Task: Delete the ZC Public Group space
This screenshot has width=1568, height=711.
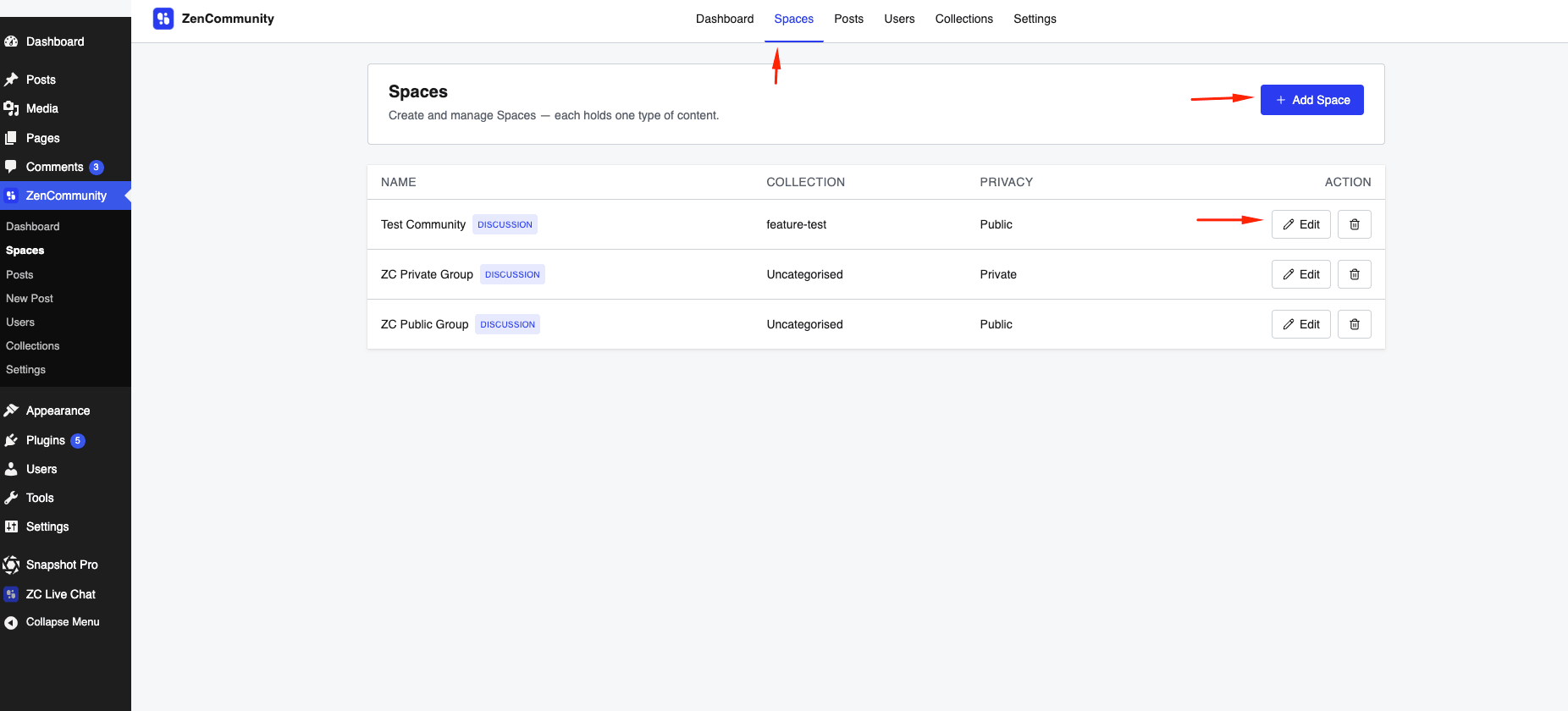Action: [x=1354, y=324]
